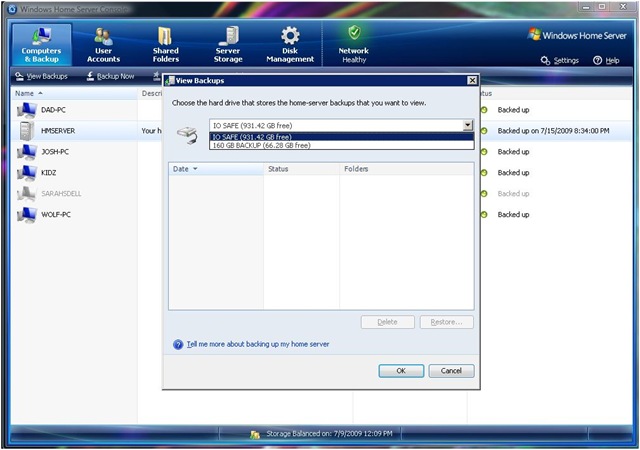Select the JOSH-PC computer icon

[27, 152]
